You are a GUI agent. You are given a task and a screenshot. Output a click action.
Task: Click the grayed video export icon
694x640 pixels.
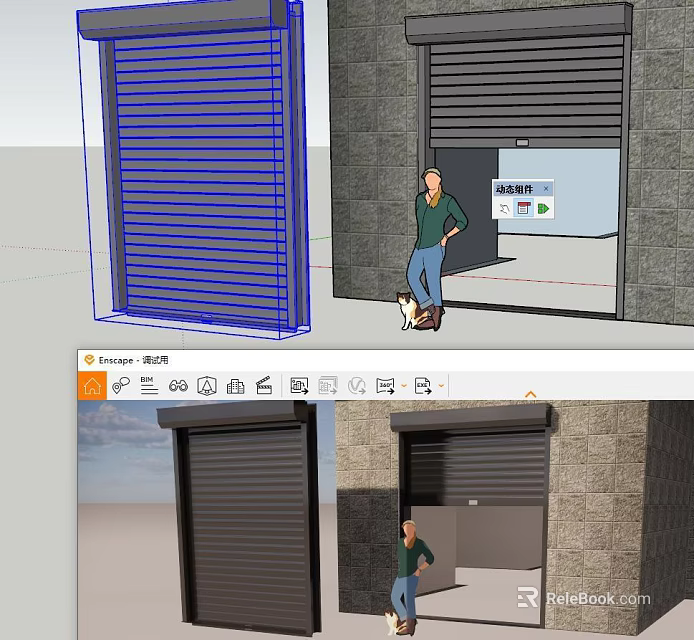(x=356, y=386)
